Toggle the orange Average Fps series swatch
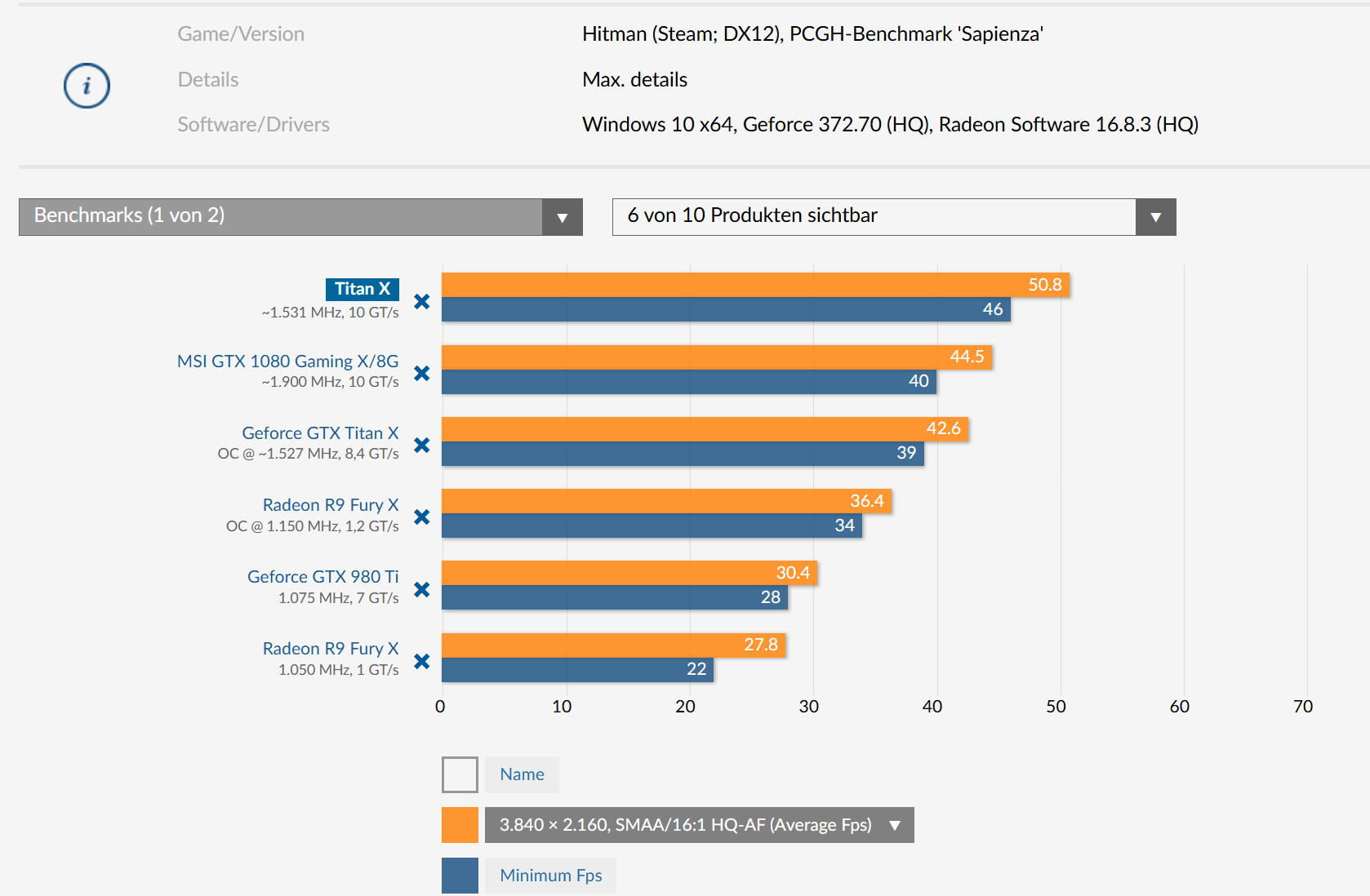1370x896 pixels. (x=460, y=825)
